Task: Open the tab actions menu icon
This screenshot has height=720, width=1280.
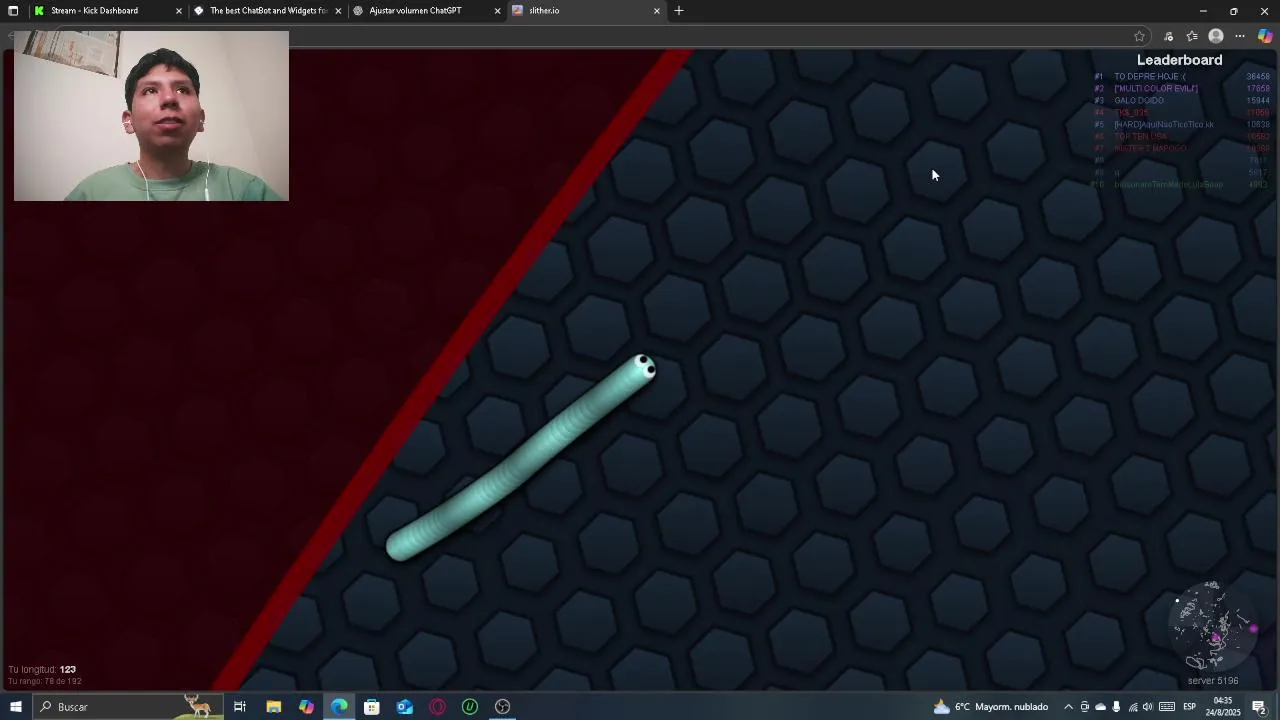Action: pos(13,11)
